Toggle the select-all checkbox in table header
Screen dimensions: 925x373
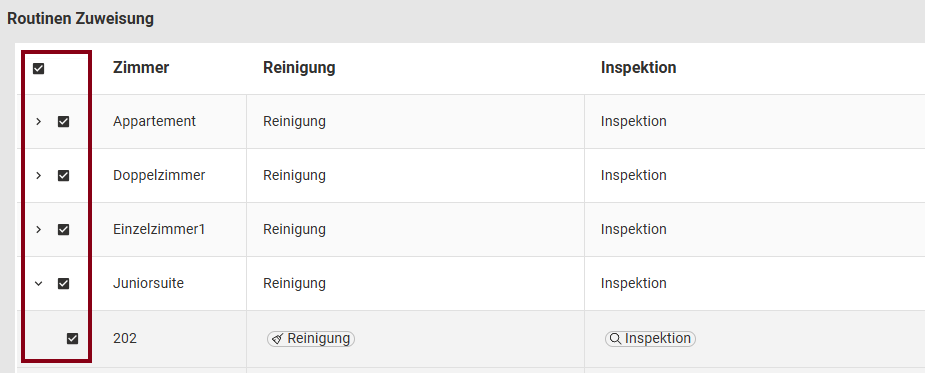[x=38, y=69]
